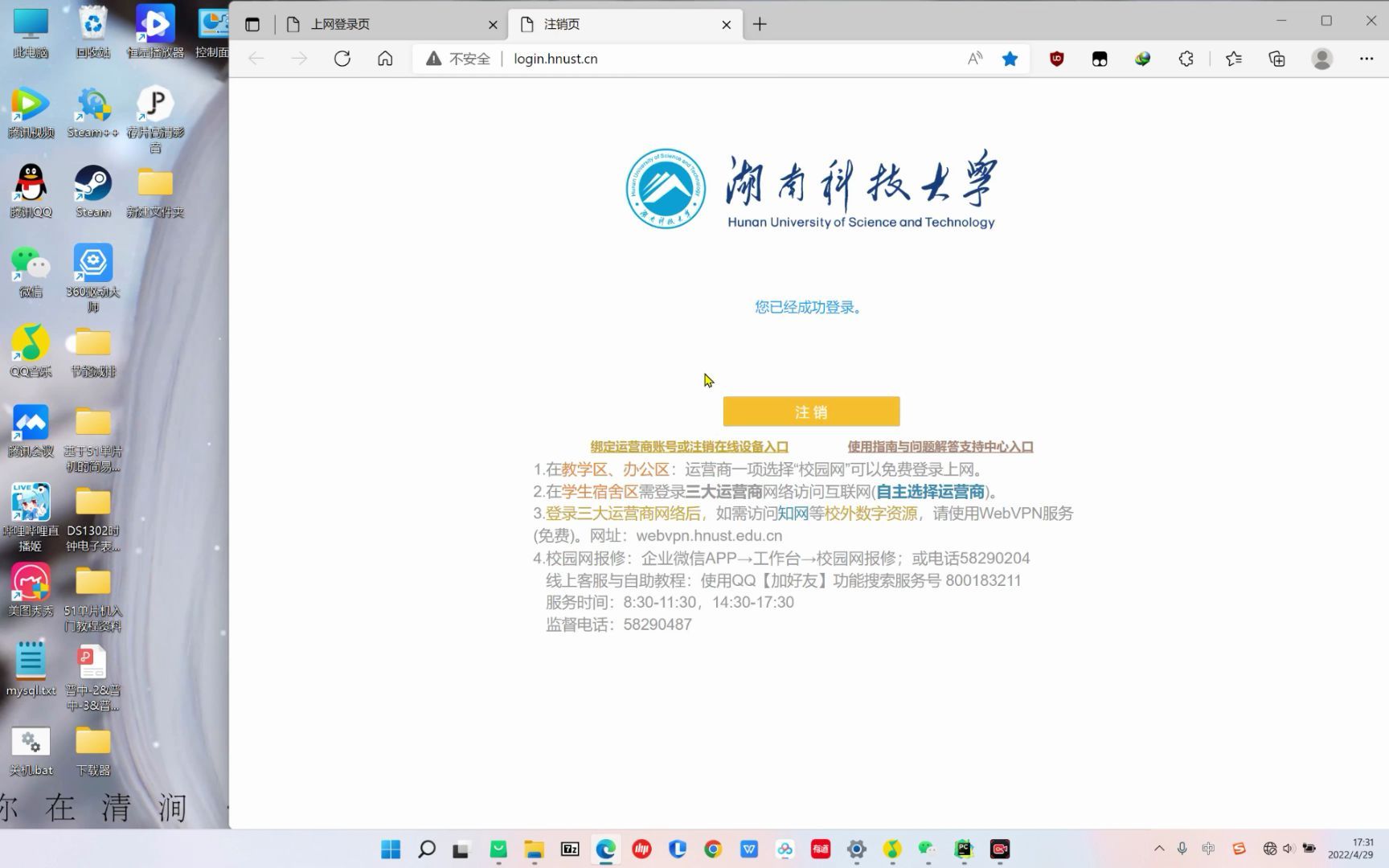Reload the current page
The width and height of the screenshot is (1389, 868).
click(342, 59)
